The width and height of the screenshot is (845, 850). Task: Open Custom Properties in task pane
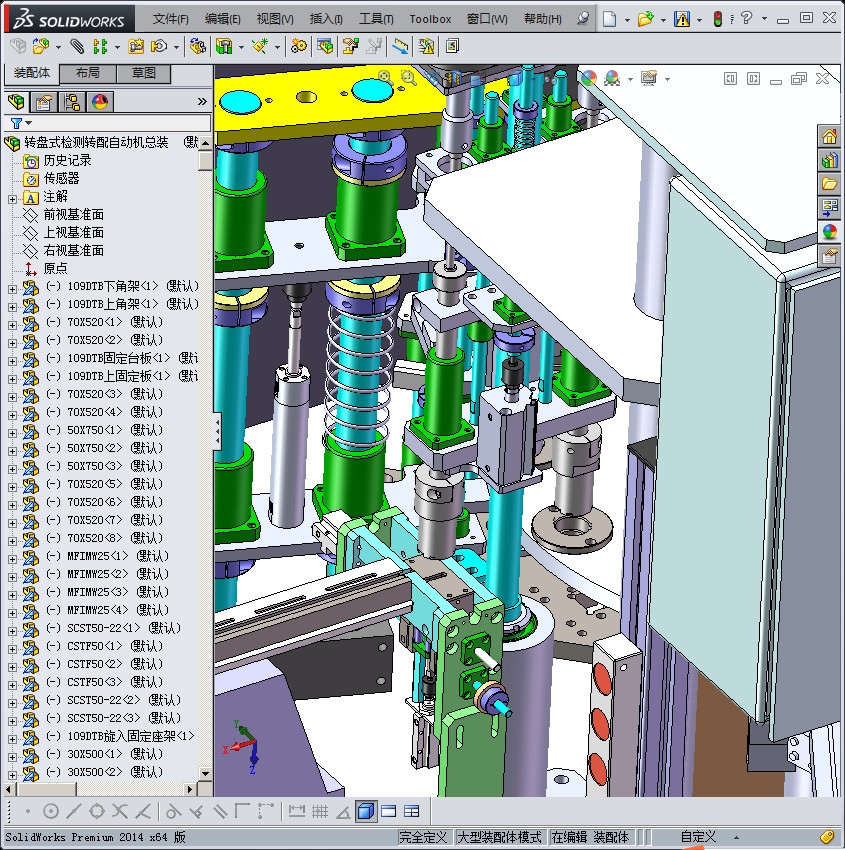(x=829, y=257)
